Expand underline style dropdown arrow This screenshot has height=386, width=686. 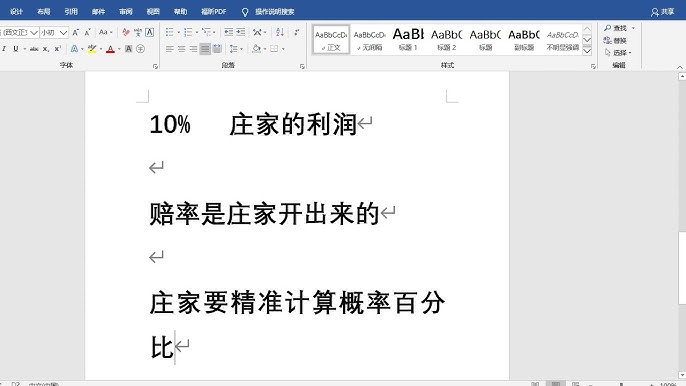click(24, 49)
